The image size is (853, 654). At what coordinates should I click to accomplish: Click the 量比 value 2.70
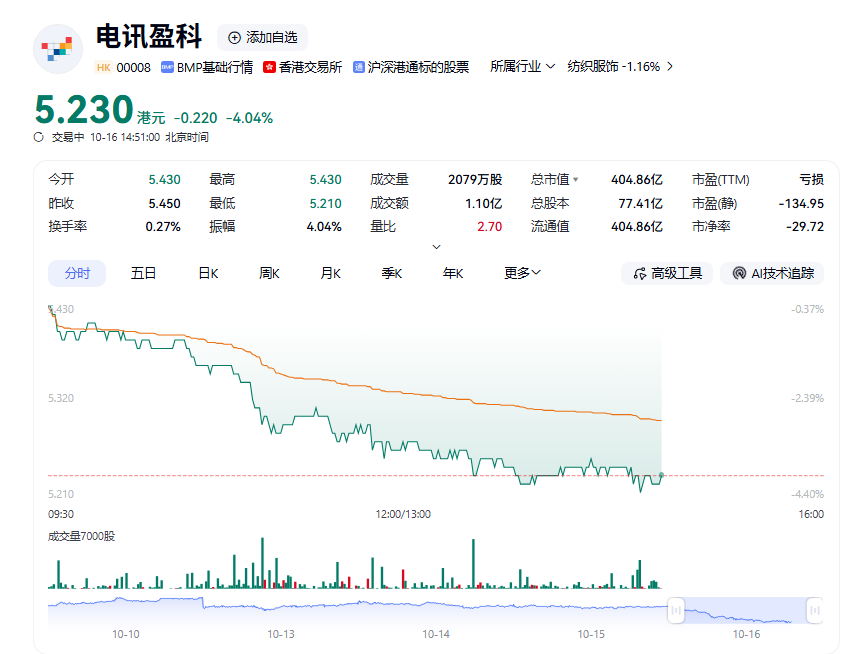pos(490,226)
